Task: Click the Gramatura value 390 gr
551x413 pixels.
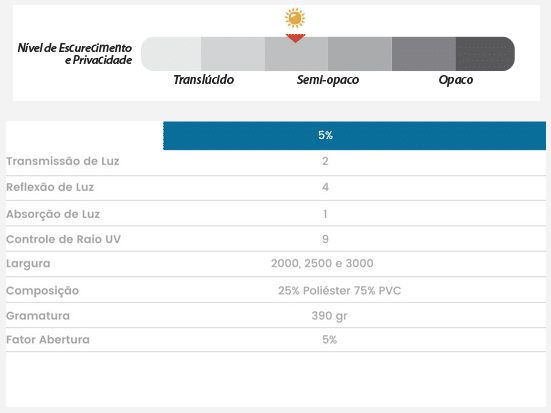Action: 330,316
